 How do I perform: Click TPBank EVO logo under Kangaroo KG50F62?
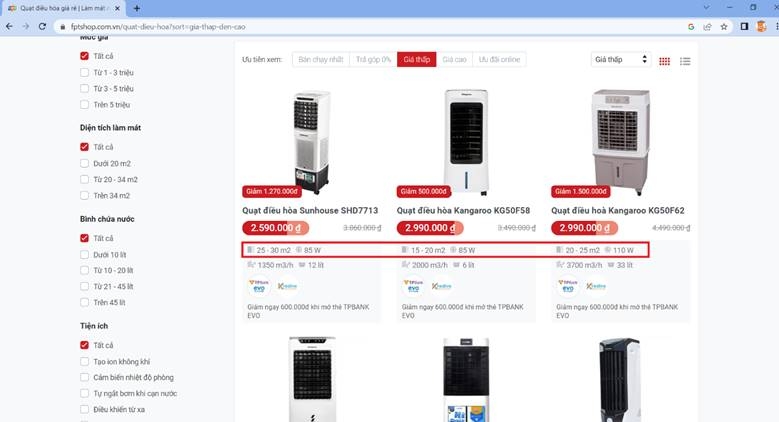coord(568,286)
